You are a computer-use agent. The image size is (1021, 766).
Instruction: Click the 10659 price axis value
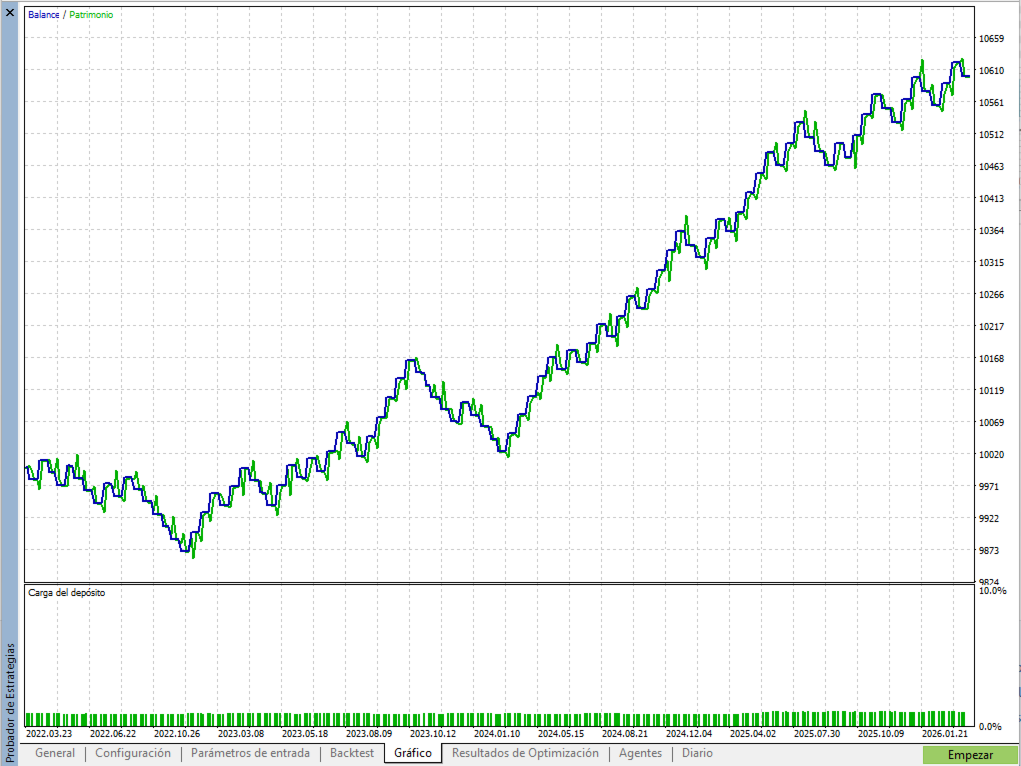tap(991, 38)
